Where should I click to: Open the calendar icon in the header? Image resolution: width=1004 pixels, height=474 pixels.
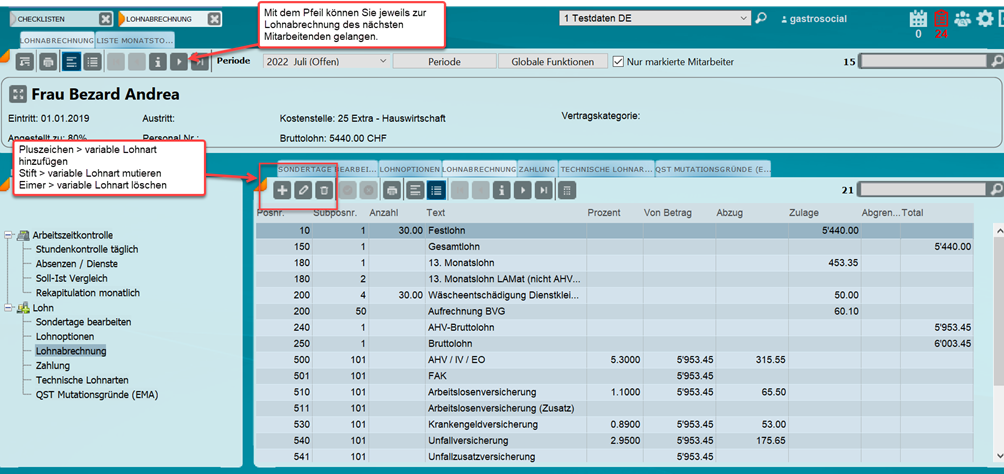917,18
